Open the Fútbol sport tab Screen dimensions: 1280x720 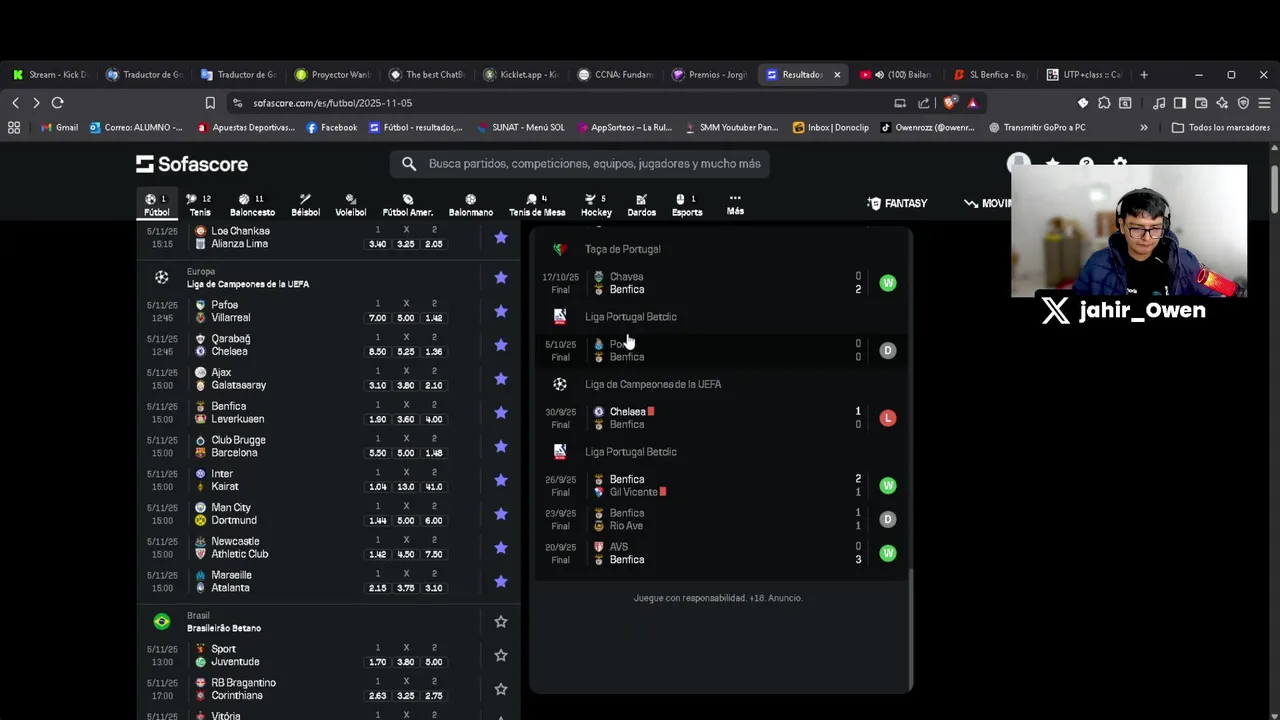click(x=157, y=205)
